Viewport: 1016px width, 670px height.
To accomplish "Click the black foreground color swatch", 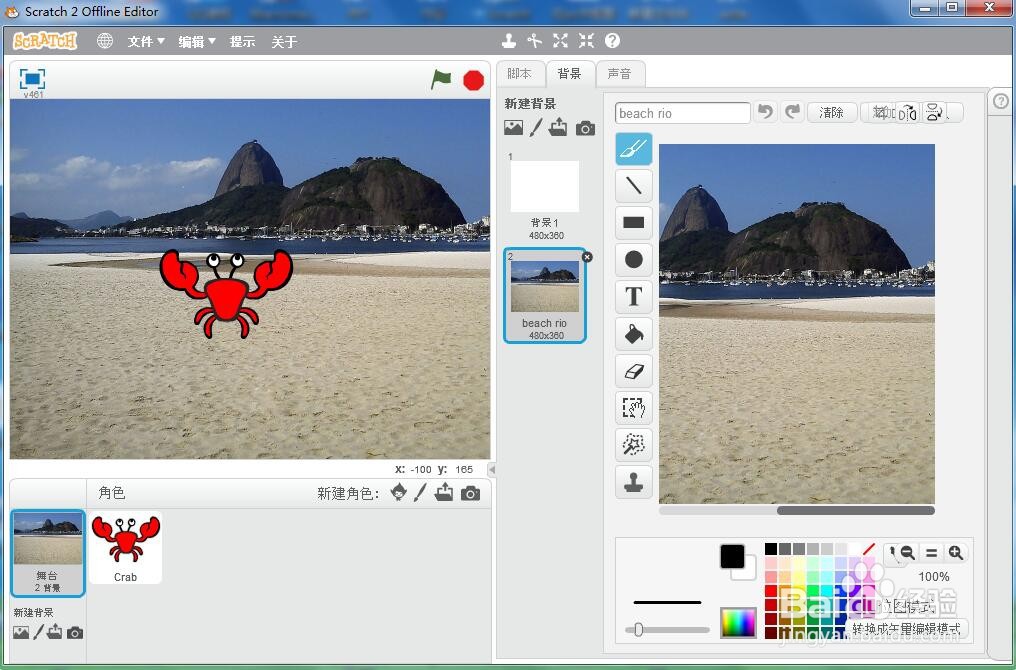I will (732, 556).
